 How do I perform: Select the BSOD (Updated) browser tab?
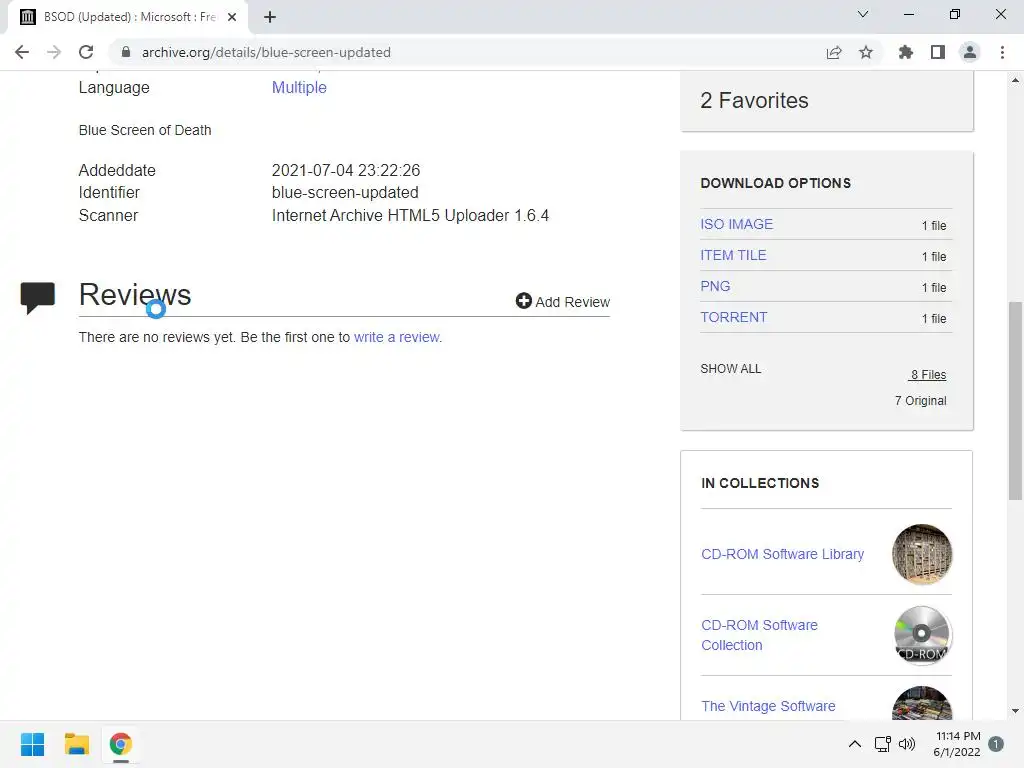128,17
